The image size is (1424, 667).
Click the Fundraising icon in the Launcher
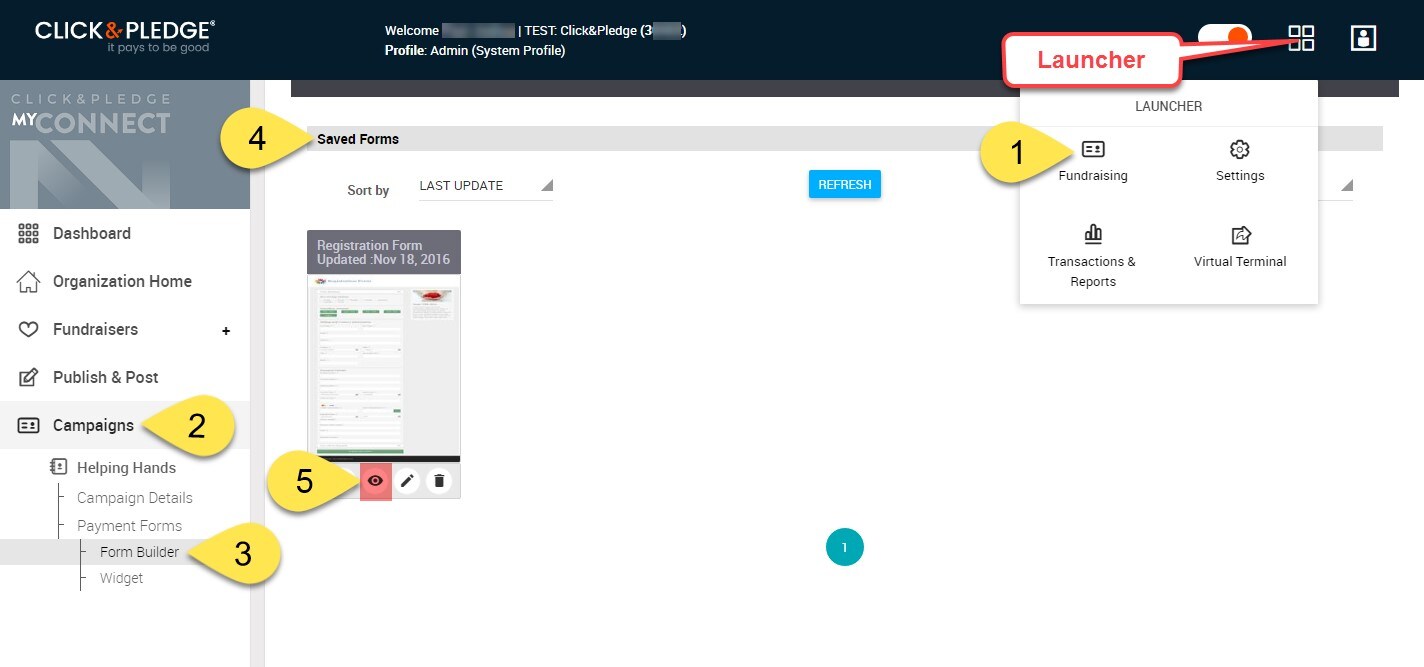pos(1093,150)
